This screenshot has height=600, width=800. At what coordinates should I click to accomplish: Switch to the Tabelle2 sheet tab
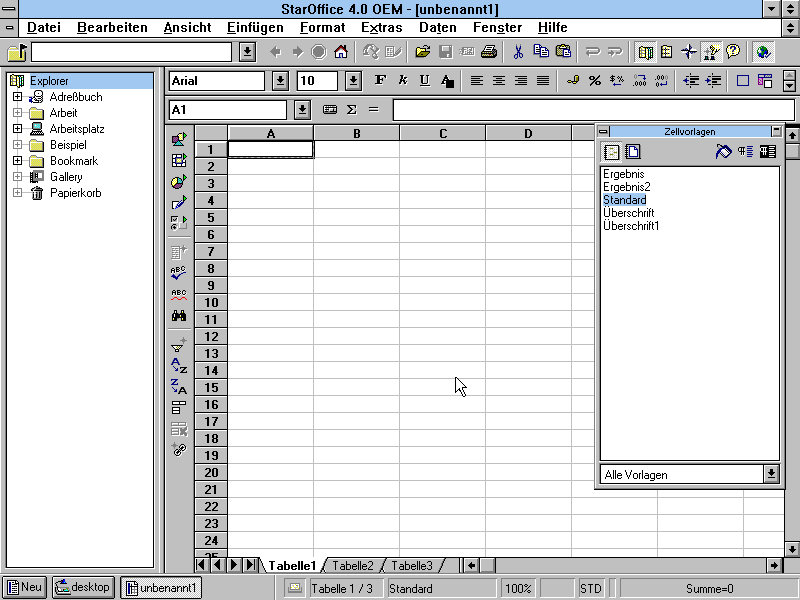353,565
